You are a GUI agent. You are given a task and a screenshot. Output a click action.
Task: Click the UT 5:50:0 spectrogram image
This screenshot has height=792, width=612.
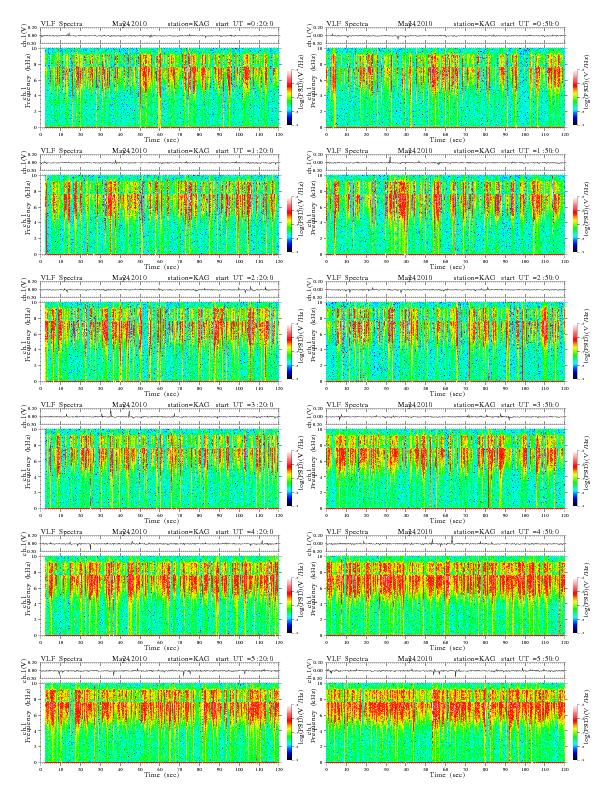click(445, 723)
